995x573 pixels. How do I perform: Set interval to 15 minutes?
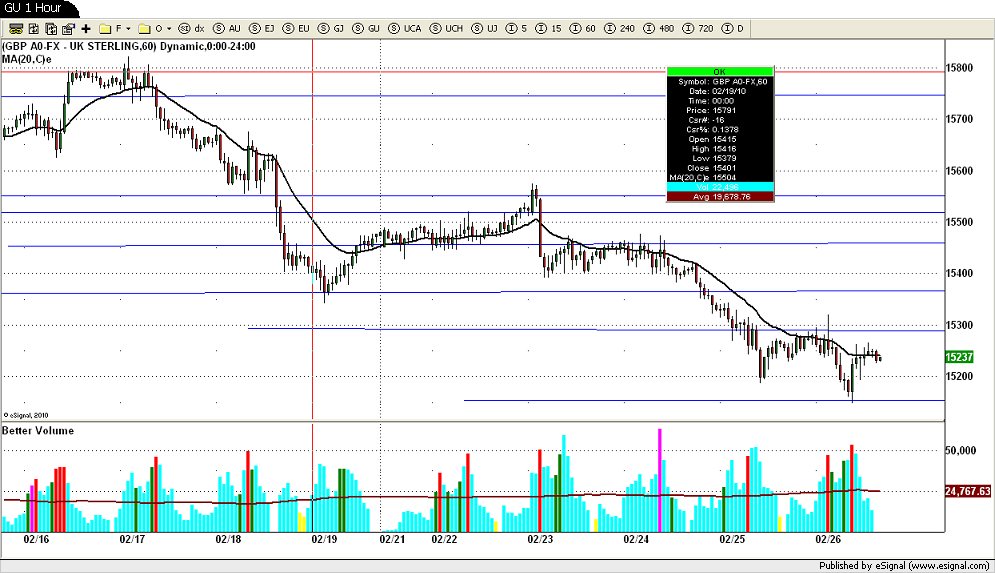549,29
